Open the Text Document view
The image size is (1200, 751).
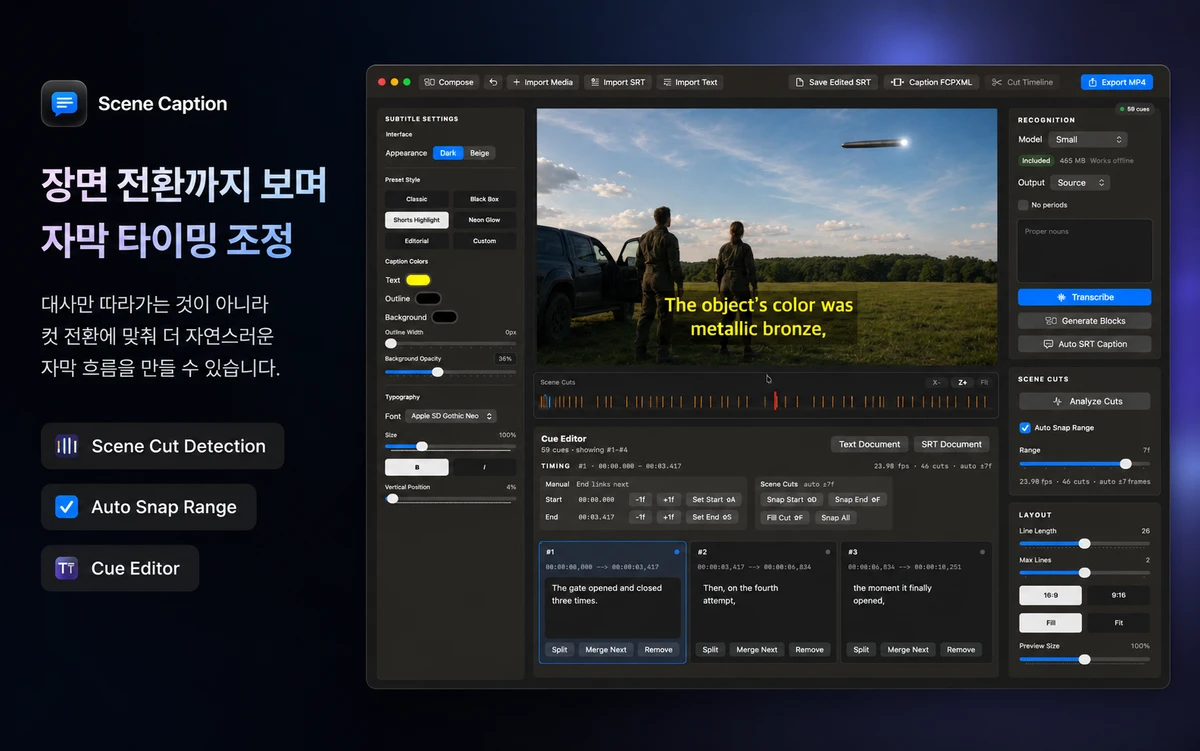pyautogui.click(x=869, y=444)
